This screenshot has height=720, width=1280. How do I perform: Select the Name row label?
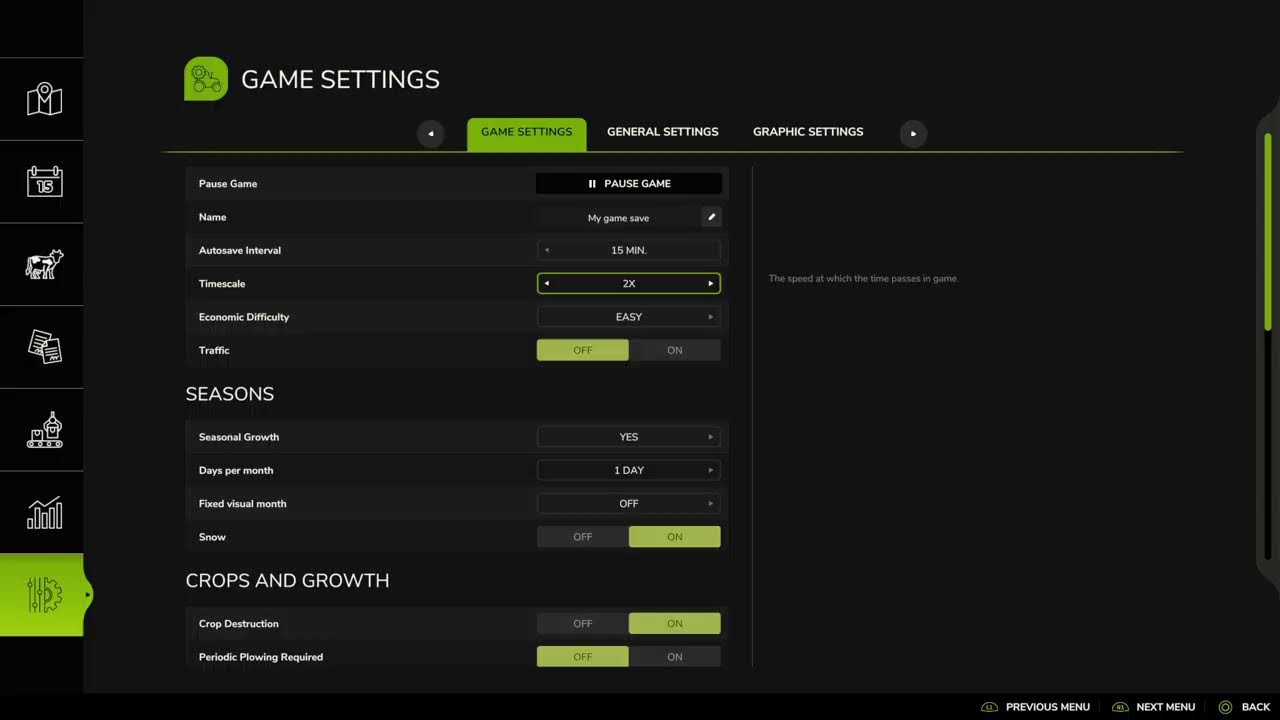tap(213, 217)
